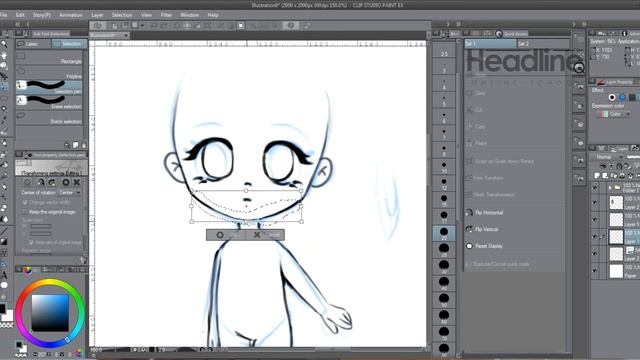Choose brush size 2.5
This screenshot has height=360, width=640.
coord(444,50)
